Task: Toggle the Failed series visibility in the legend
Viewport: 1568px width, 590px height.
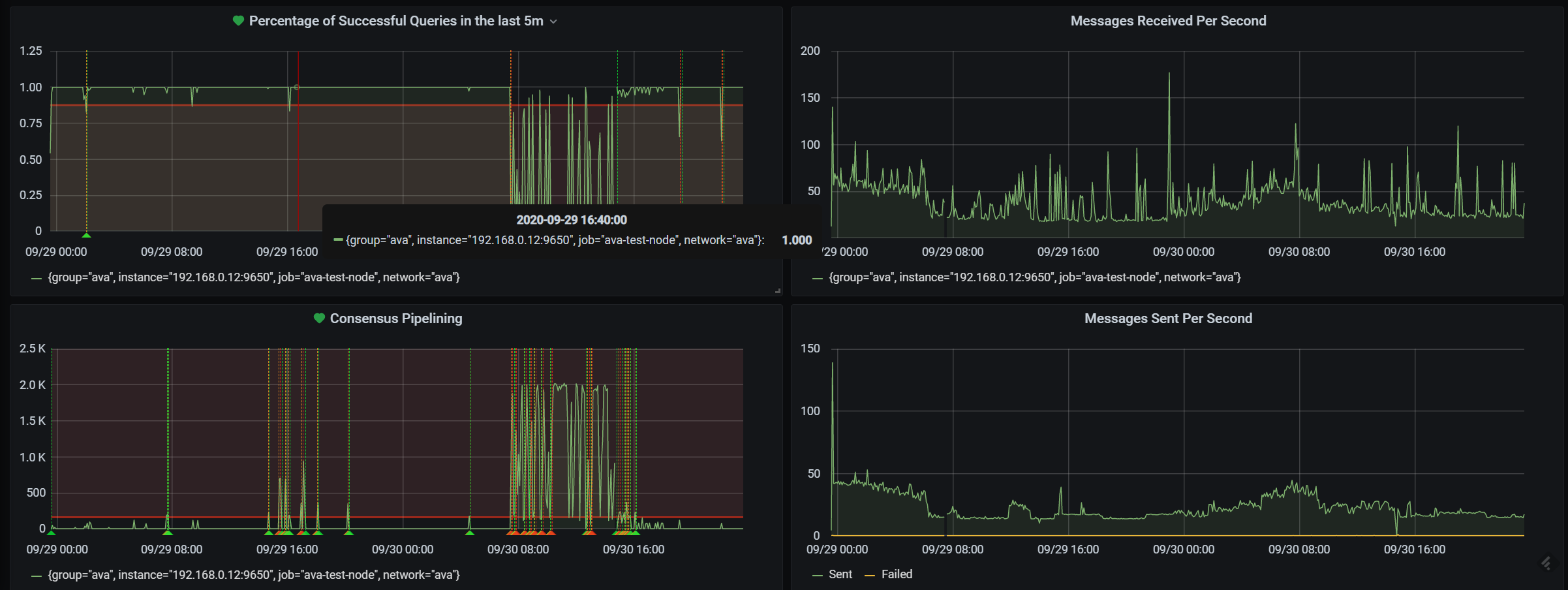Action: pos(897,574)
